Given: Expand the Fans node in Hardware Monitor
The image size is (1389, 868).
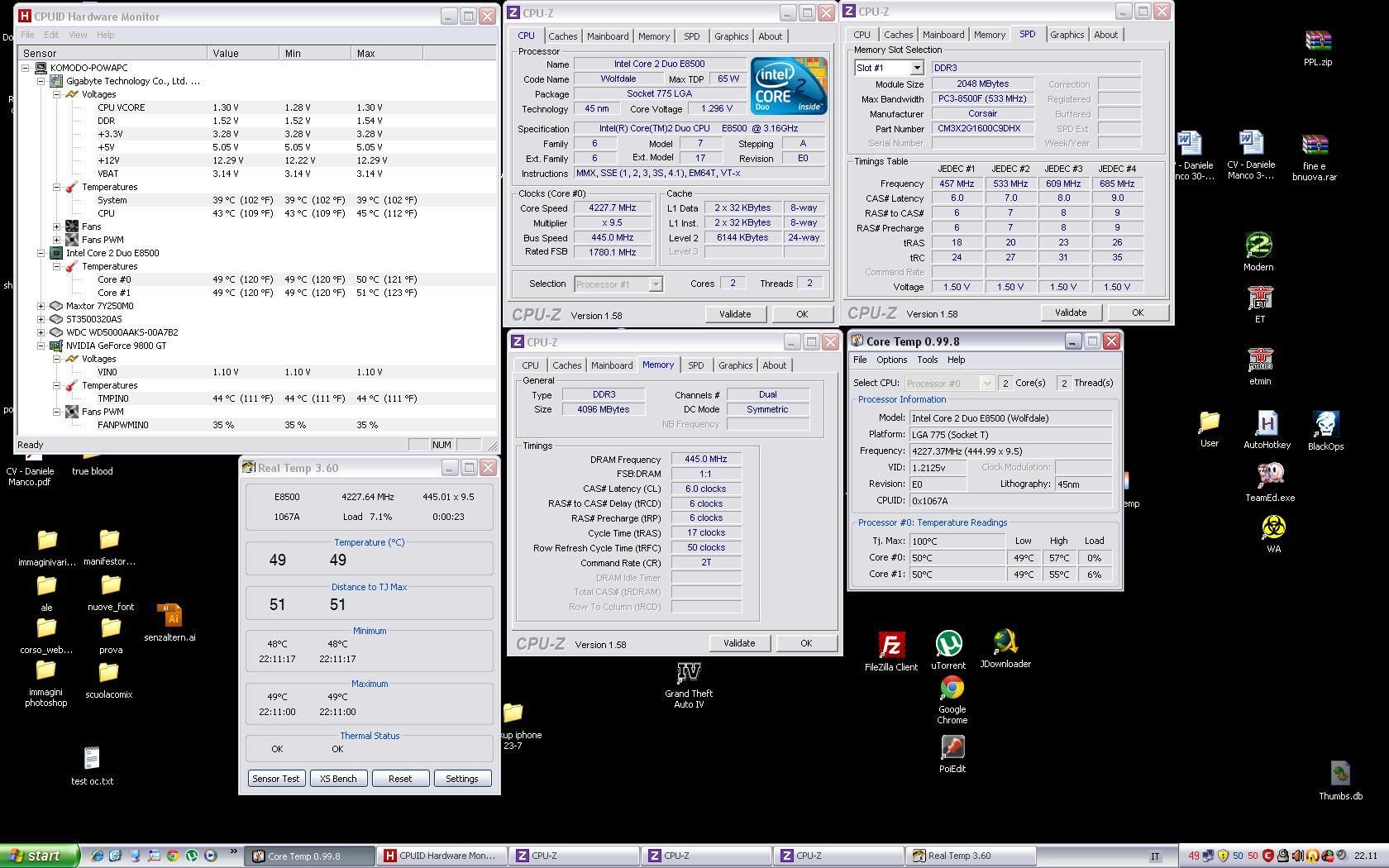Looking at the screenshot, I should coord(57,227).
